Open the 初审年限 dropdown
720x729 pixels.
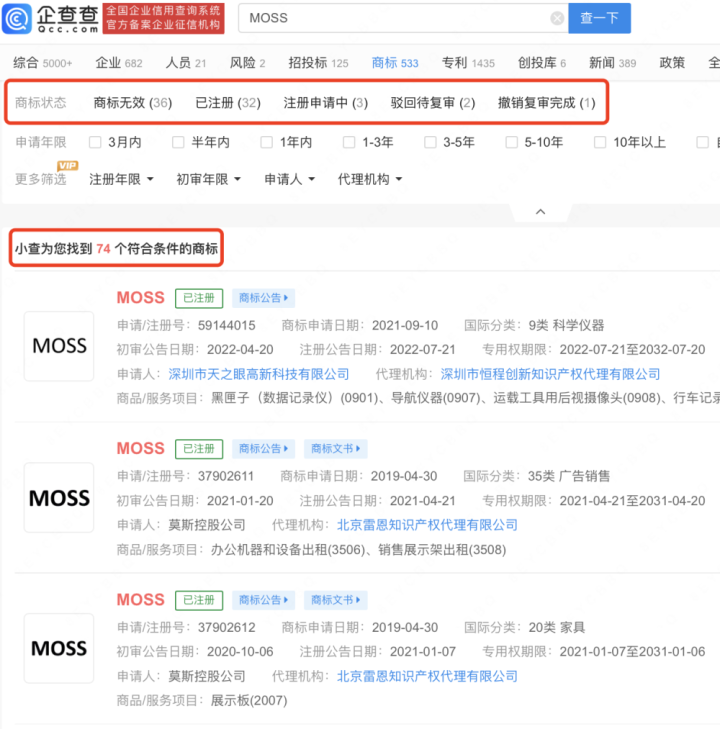pos(208,179)
